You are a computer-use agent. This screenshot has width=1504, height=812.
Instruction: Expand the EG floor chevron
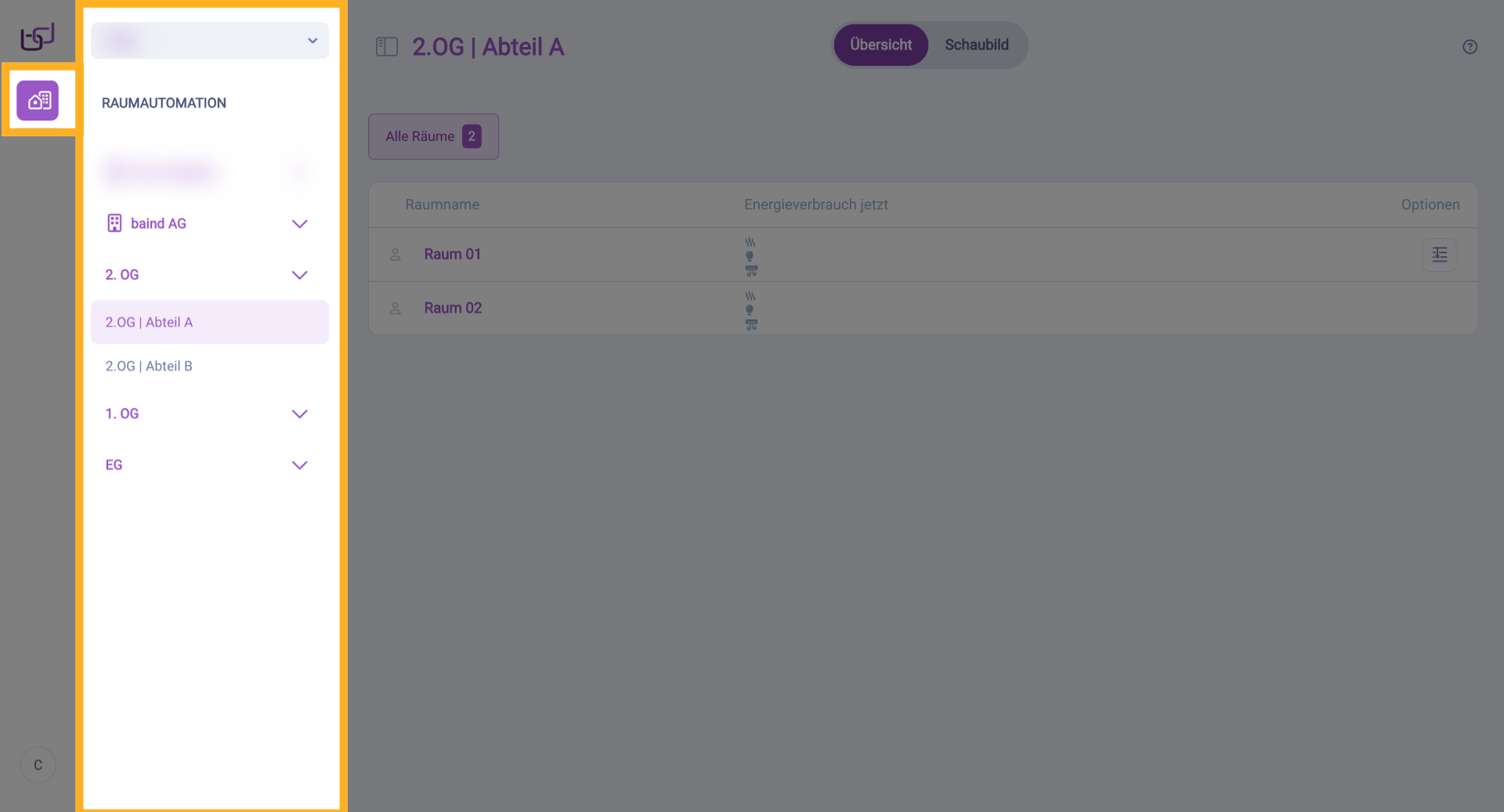(x=299, y=465)
